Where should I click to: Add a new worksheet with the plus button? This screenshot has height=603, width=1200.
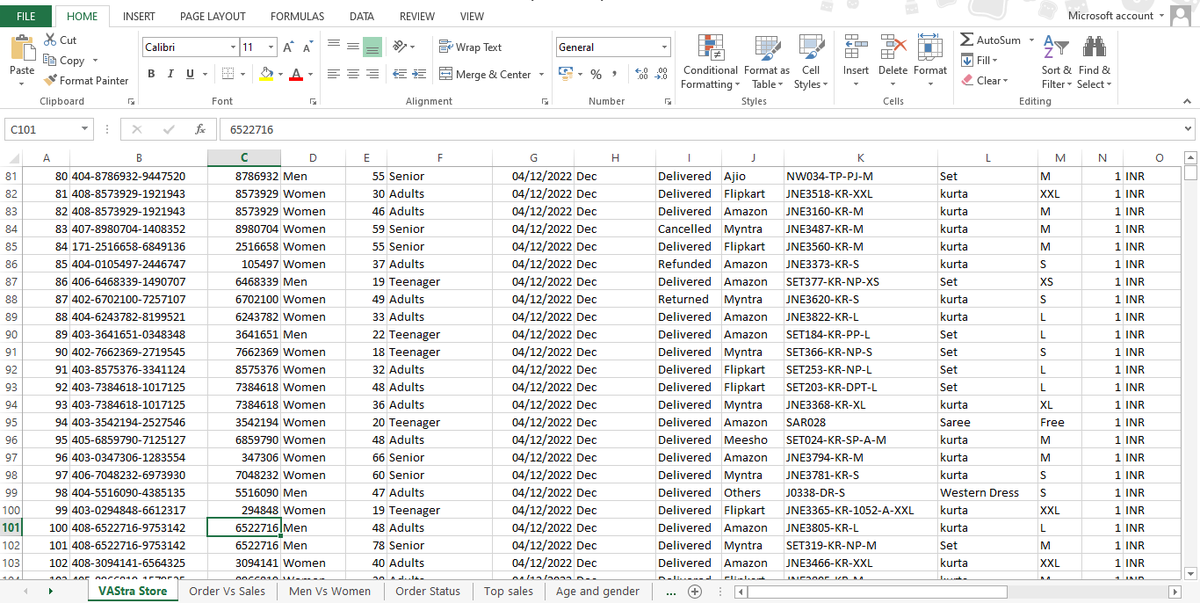(x=695, y=591)
